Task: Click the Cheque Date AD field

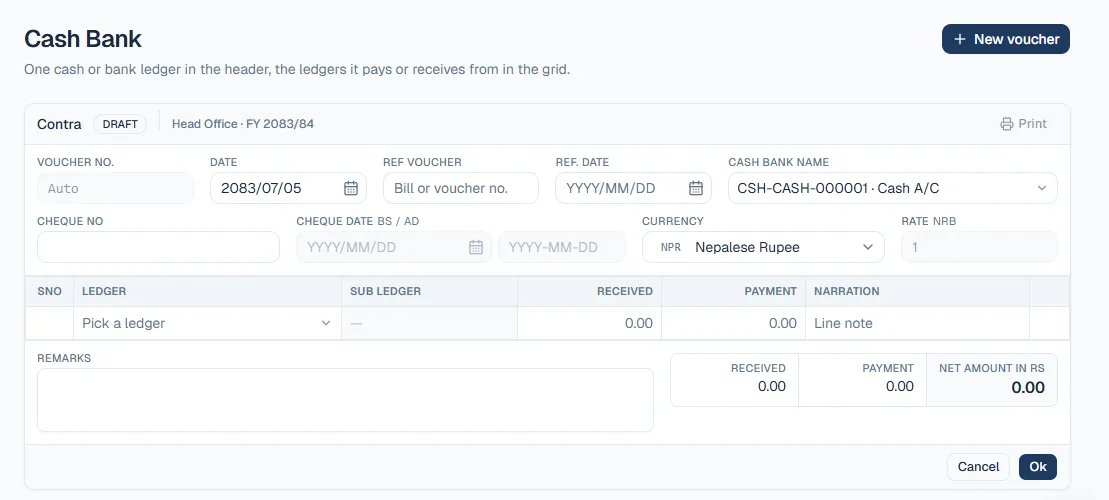Action: [562, 247]
